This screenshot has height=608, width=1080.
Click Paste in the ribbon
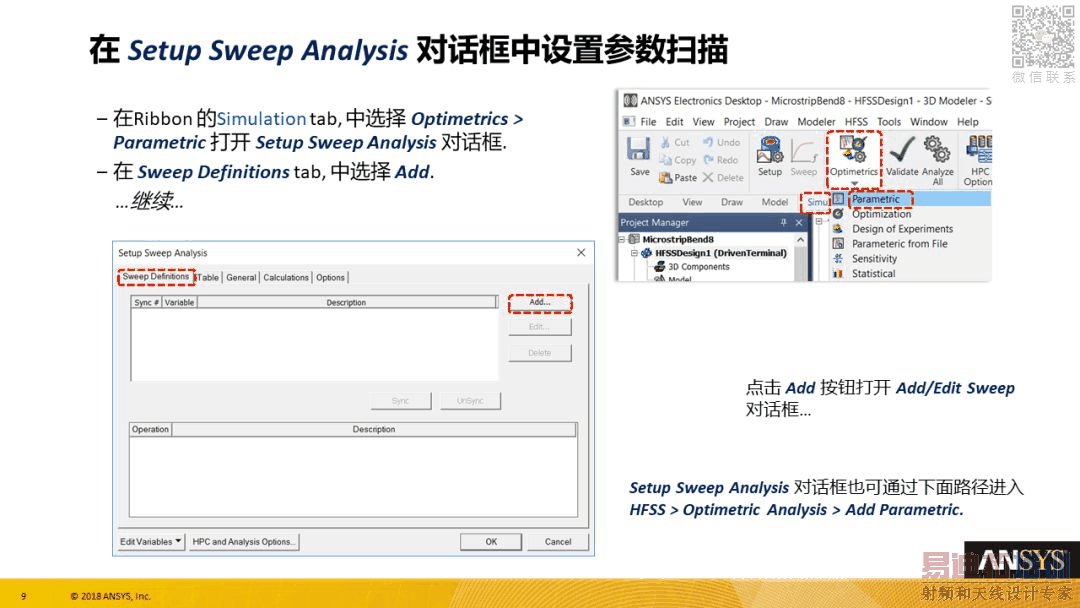[x=678, y=178]
